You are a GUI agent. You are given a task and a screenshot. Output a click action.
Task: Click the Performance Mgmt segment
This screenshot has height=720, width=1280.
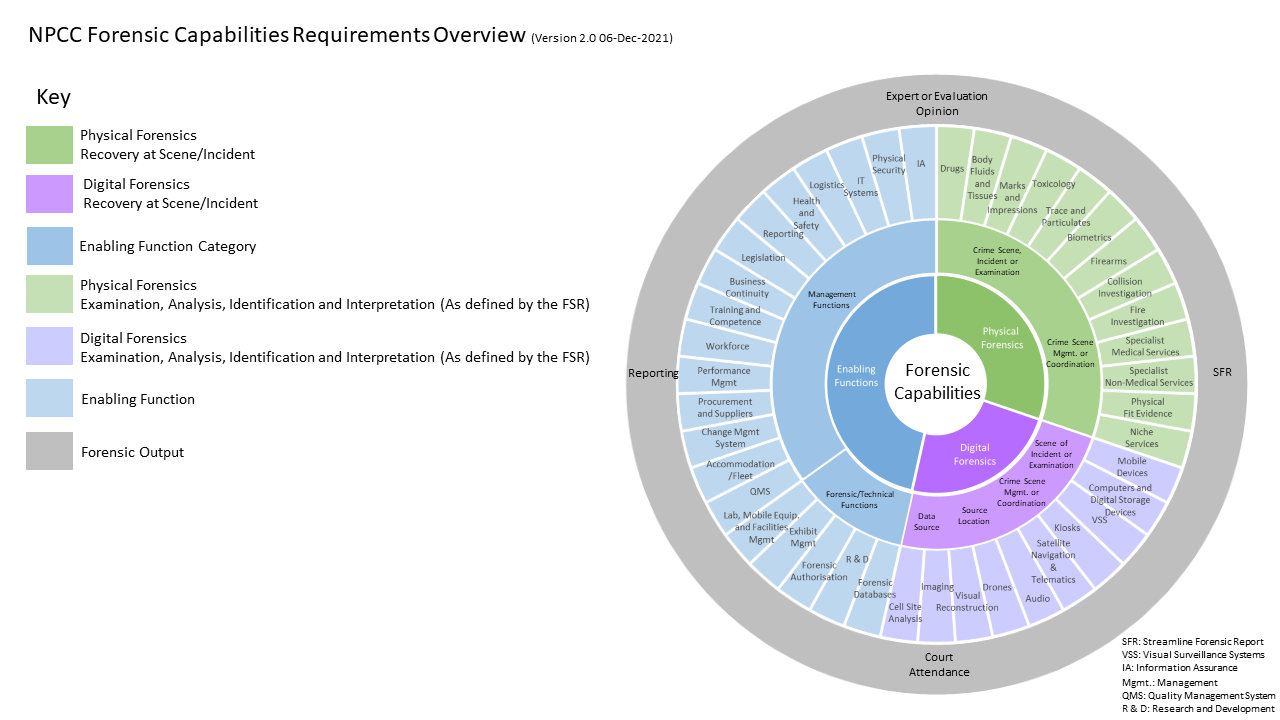pyautogui.click(x=724, y=376)
